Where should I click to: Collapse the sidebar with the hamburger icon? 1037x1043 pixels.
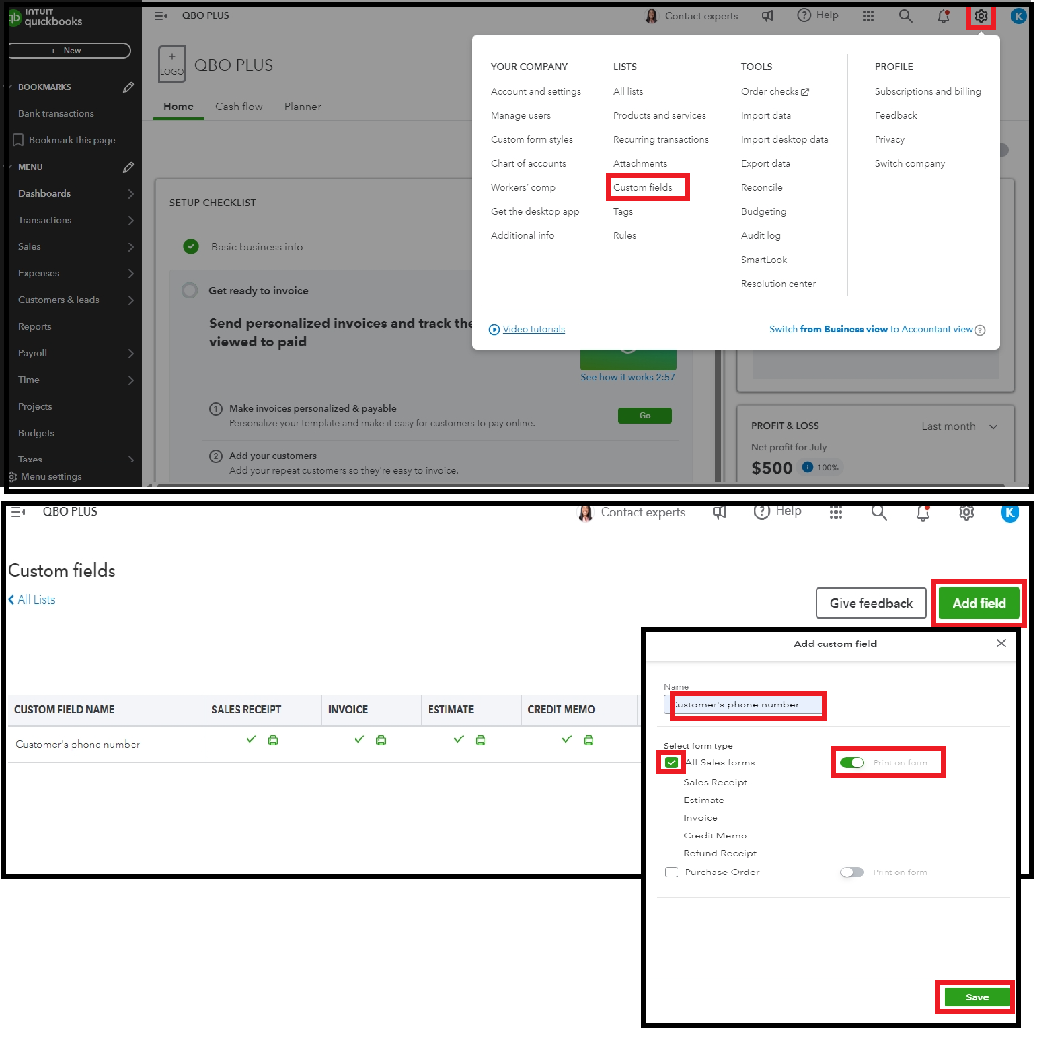coord(160,15)
